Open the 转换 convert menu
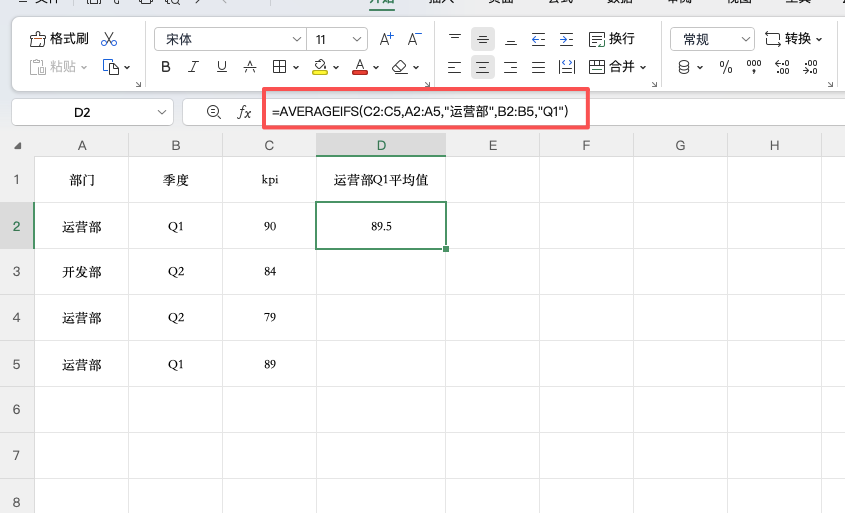 pos(794,39)
